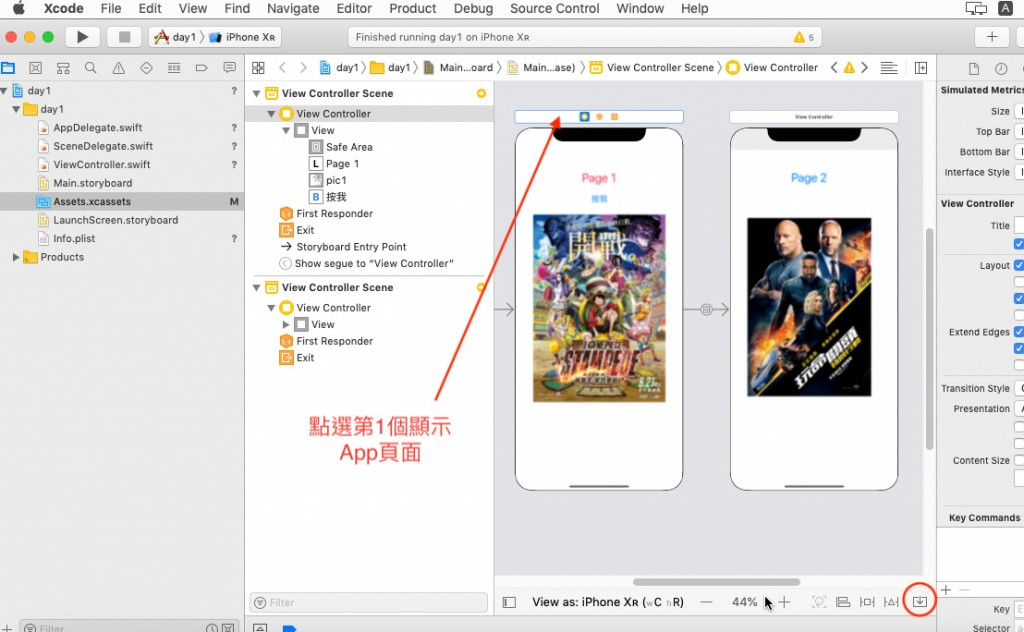Image resolution: width=1024 pixels, height=632 pixels.
Task: Click the canvas vertical scrollbar
Action: coord(929,339)
